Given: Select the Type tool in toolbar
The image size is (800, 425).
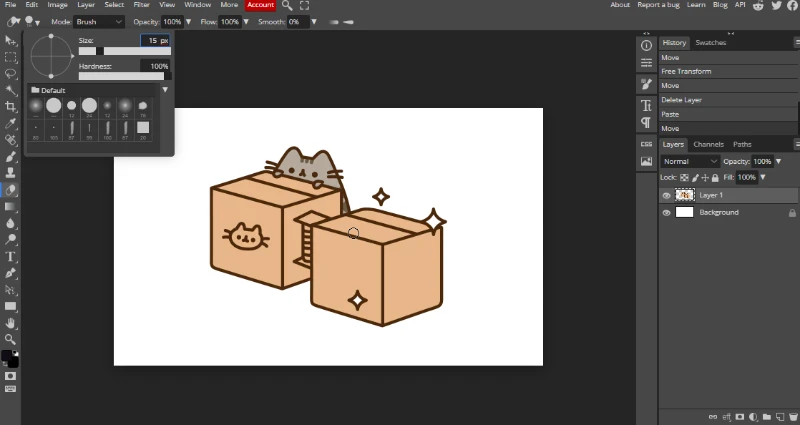Looking at the screenshot, I should coord(11,256).
